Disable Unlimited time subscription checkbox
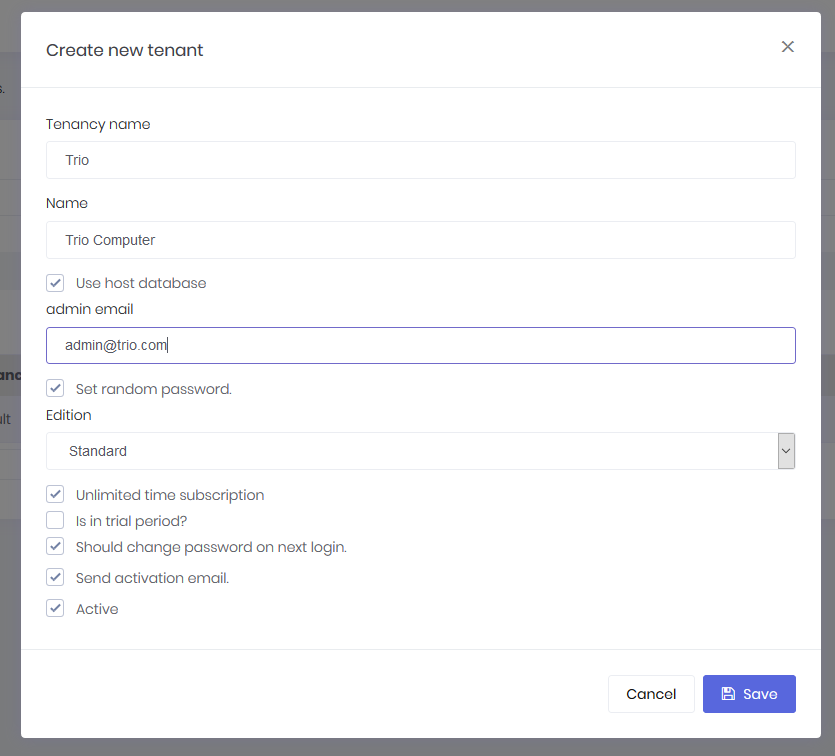835x756 pixels. coord(55,494)
